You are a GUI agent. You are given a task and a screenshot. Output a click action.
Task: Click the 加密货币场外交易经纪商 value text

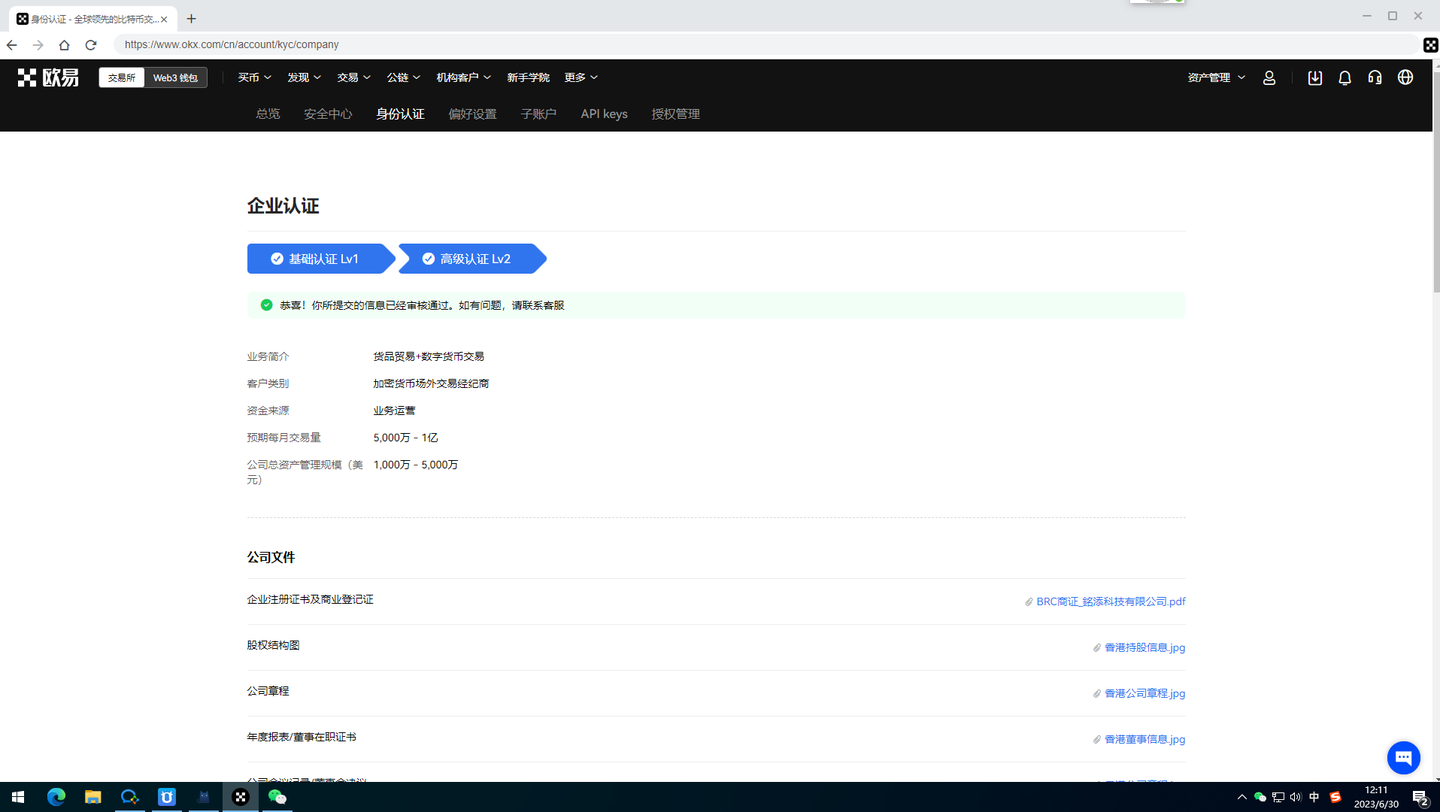pos(431,384)
